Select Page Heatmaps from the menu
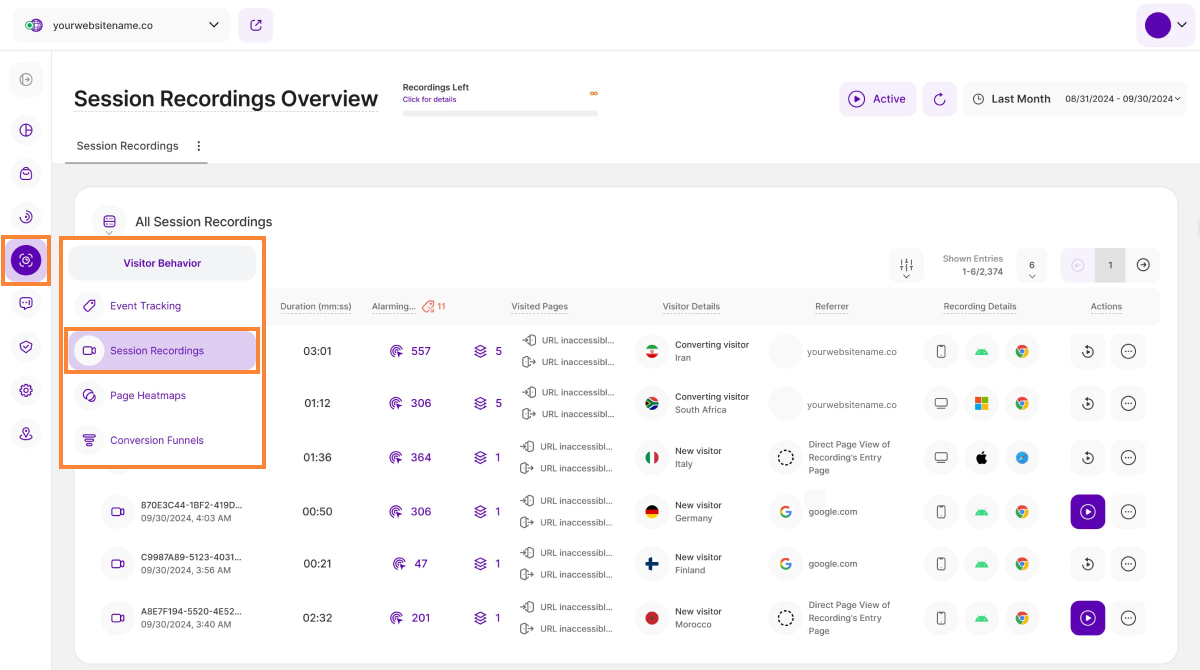 tap(147, 396)
